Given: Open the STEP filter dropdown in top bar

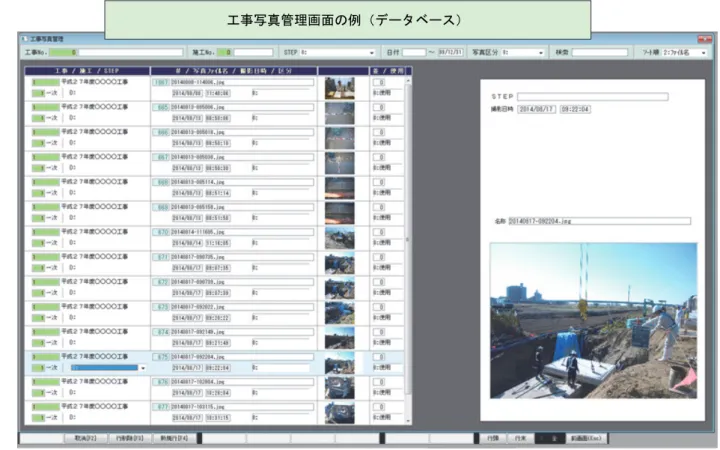Looking at the screenshot, I should point(371,53).
